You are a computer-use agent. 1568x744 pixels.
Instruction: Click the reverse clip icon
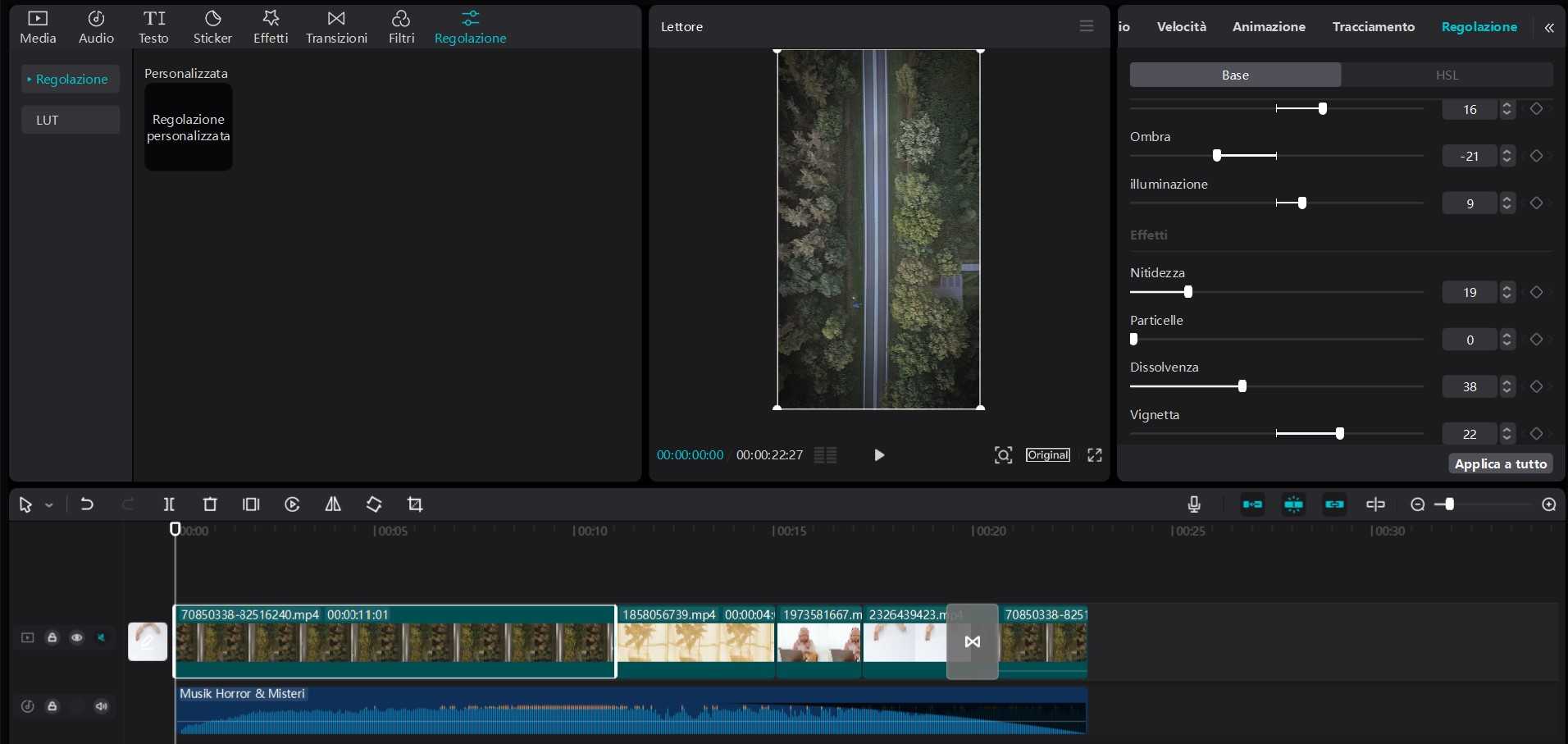point(292,504)
